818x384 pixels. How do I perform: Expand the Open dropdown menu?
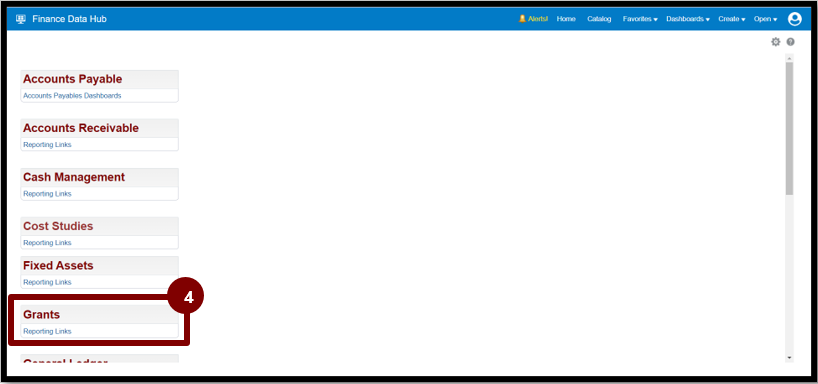click(x=765, y=19)
